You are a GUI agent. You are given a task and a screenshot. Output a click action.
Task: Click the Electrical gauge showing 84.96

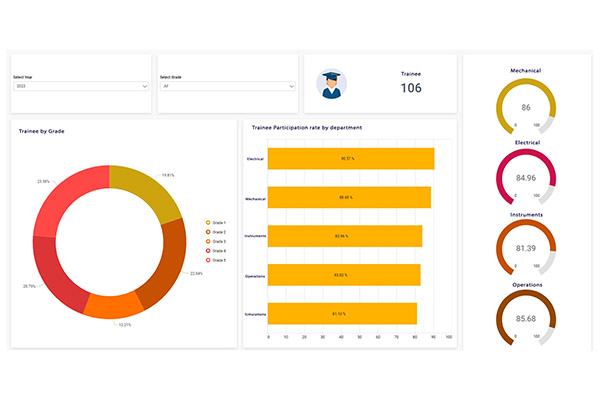pyautogui.click(x=526, y=178)
